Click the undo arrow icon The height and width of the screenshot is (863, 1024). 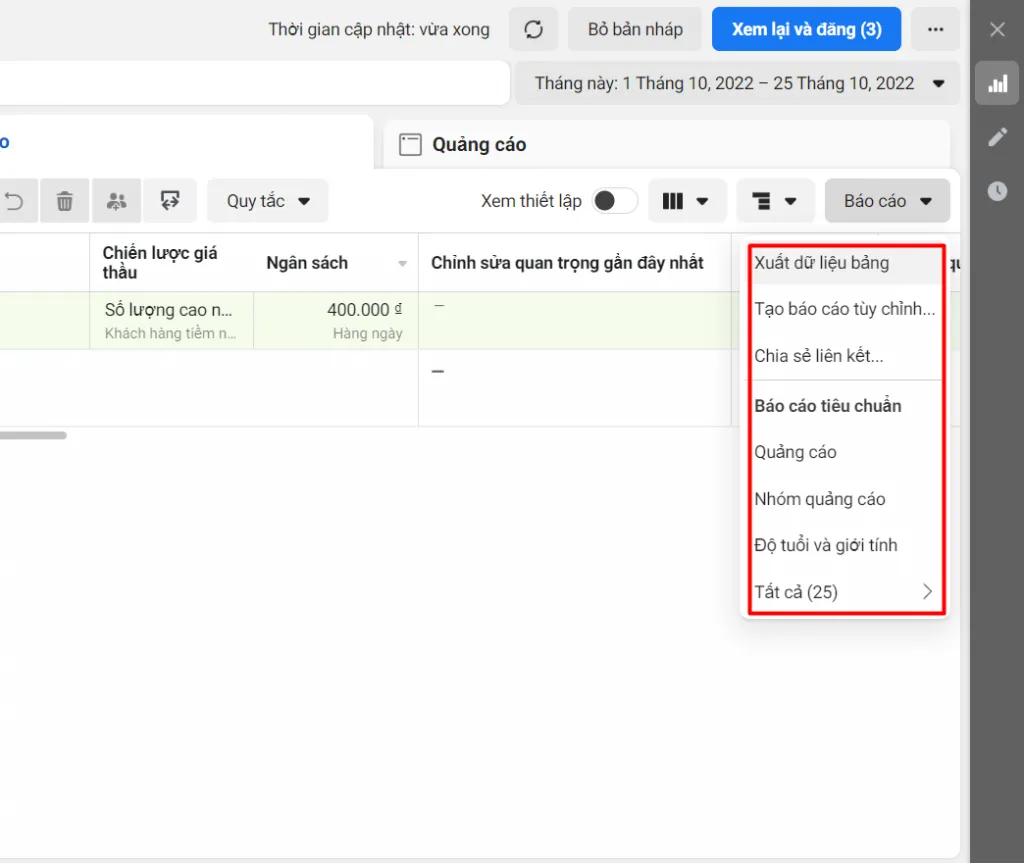point(14,201)
